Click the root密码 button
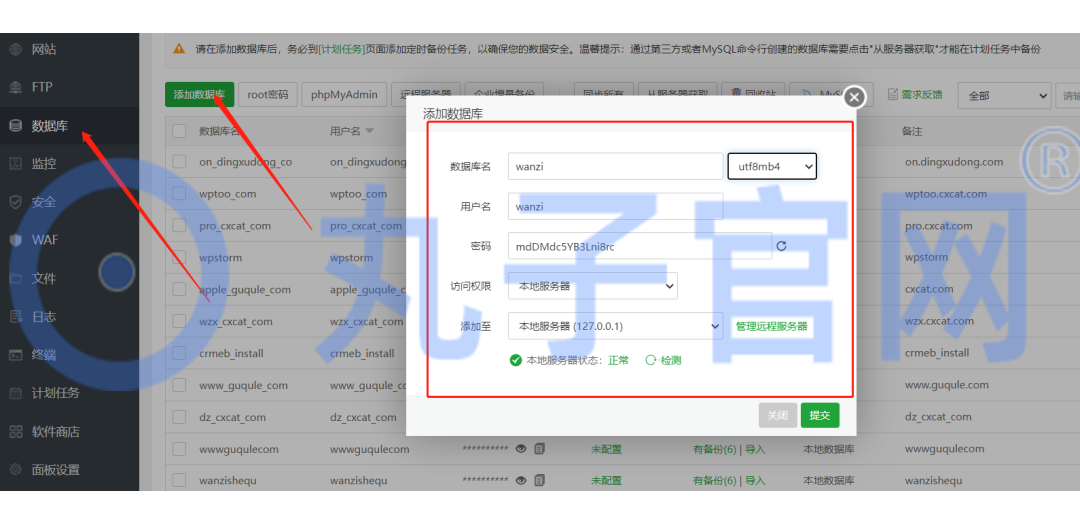The image size is (1080, 524). 268,94
